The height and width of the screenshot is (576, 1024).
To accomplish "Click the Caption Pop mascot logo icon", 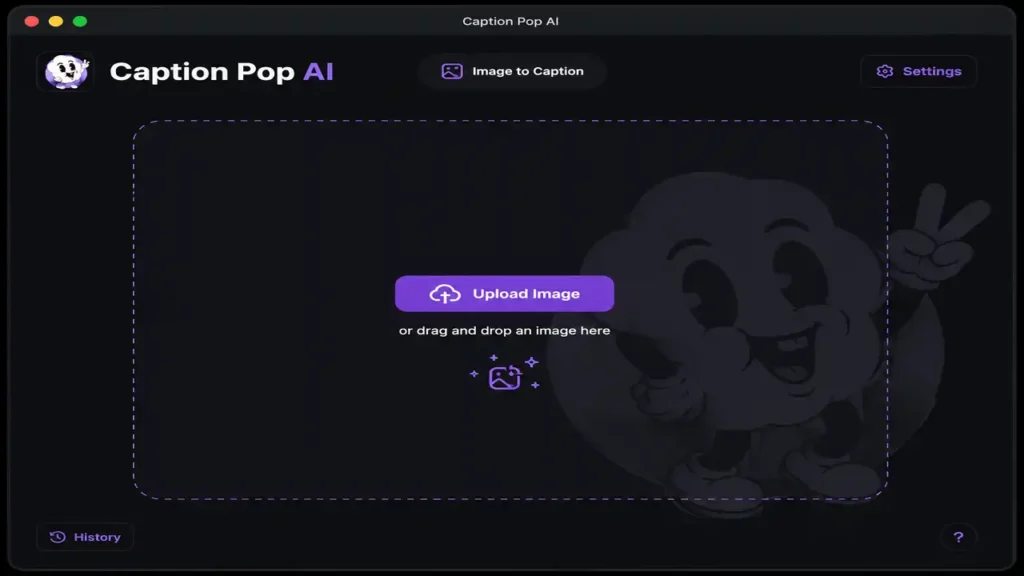I will click(66, 71).
